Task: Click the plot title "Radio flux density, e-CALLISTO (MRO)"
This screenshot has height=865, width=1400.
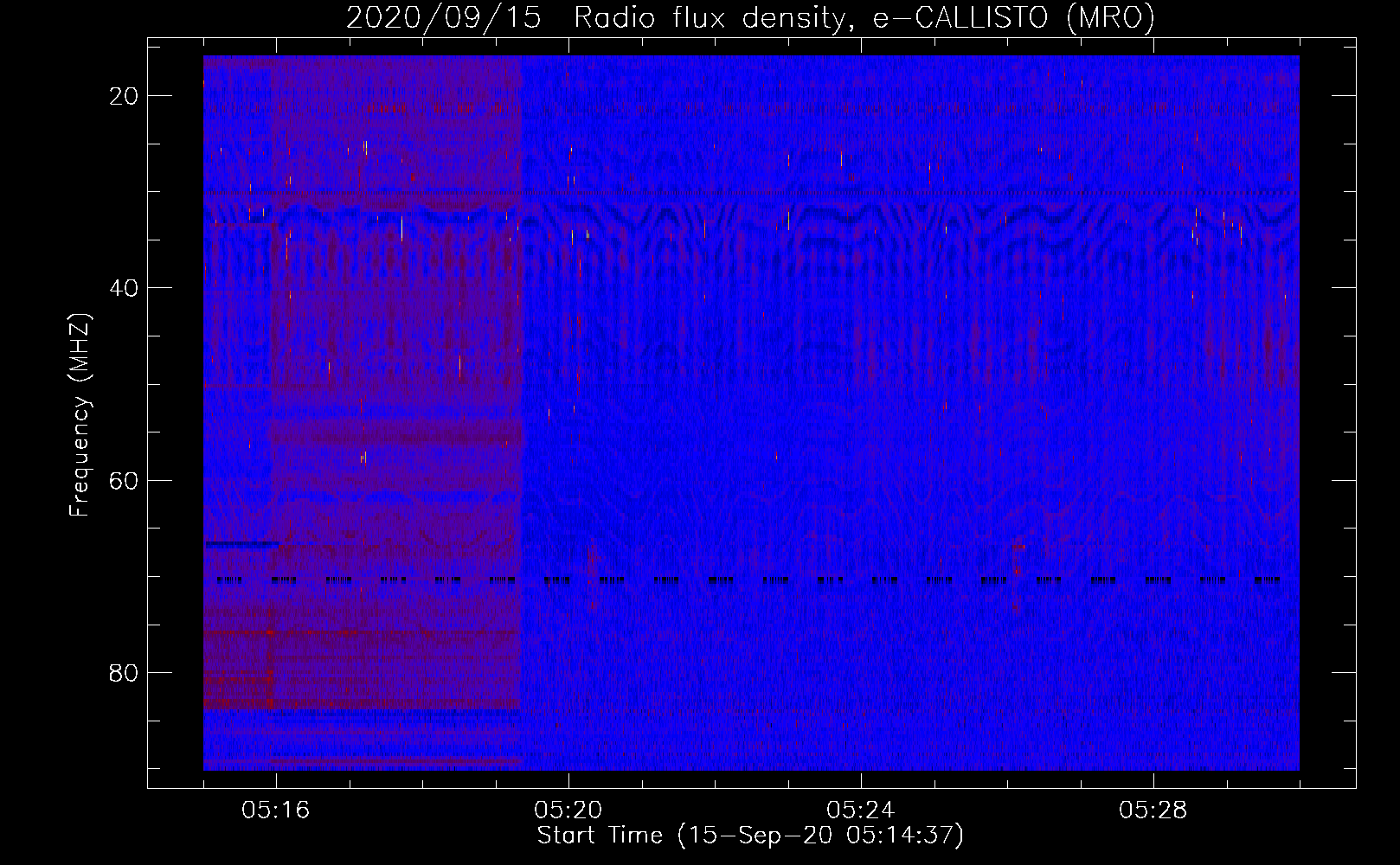Action: pos(864,18)
